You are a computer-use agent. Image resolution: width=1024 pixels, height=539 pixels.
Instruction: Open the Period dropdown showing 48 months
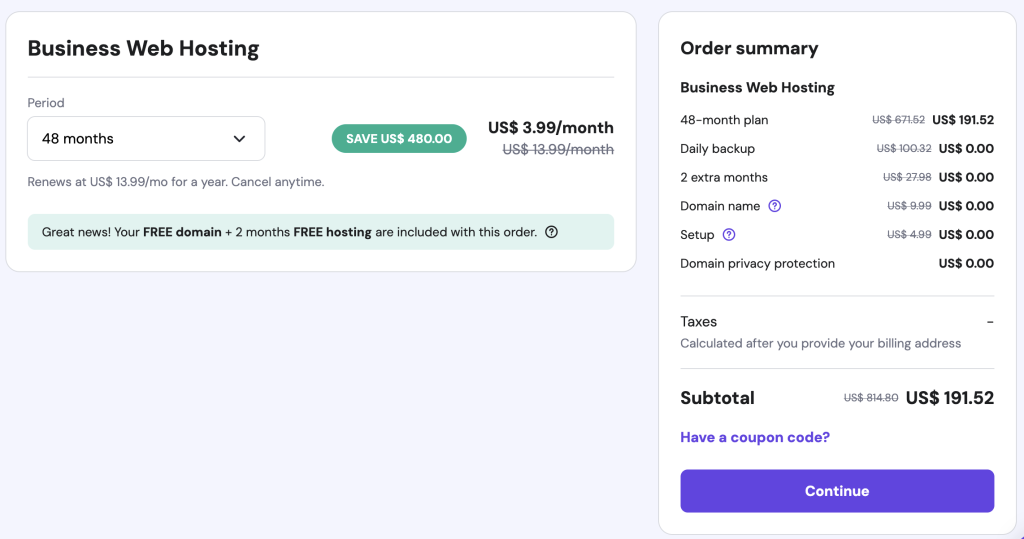pos(146,139)
